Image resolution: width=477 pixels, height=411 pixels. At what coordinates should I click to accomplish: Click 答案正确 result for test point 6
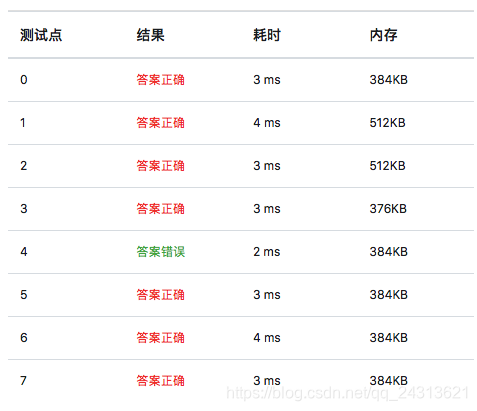click(x=160, y=338)
